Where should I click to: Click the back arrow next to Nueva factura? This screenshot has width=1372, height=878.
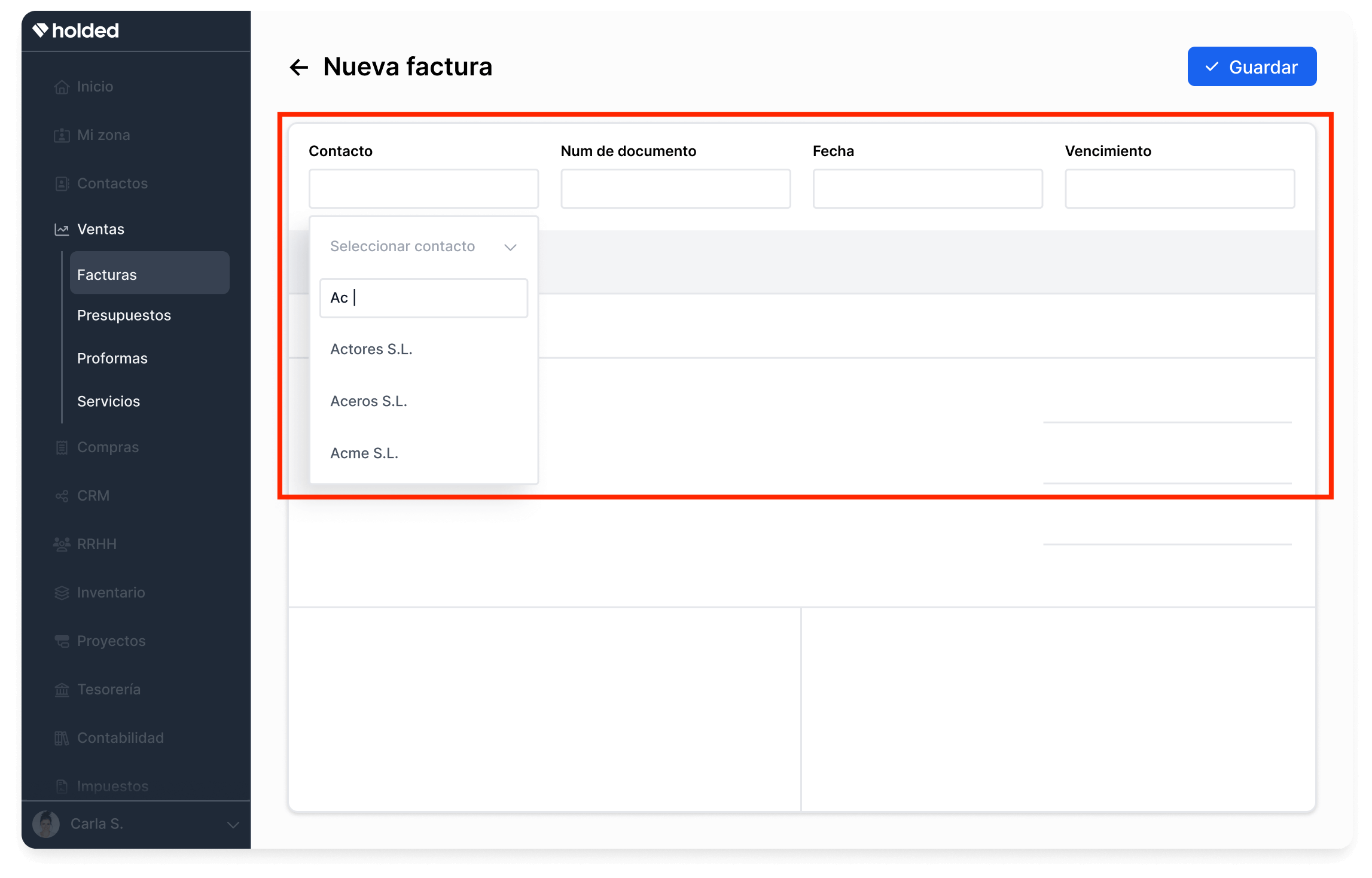point(298,67)
